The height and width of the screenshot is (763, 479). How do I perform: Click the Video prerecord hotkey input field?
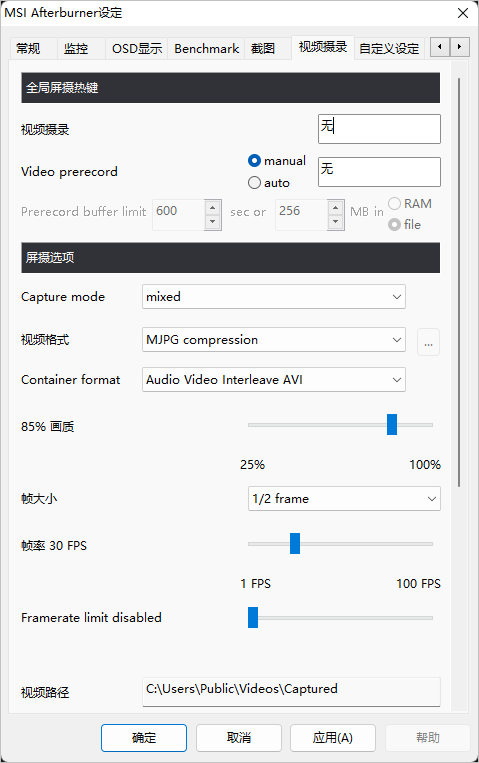(x=379, y=172)
